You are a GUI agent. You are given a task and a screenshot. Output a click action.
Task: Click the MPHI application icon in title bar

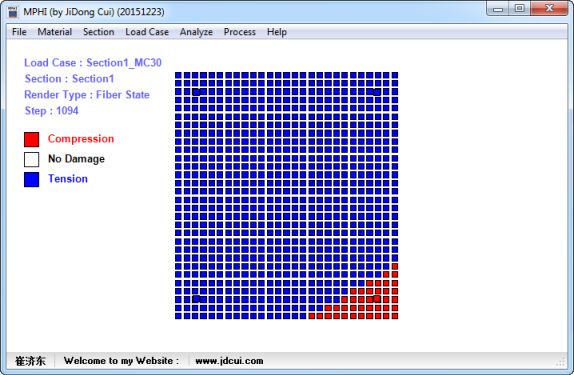pos(13,12)
